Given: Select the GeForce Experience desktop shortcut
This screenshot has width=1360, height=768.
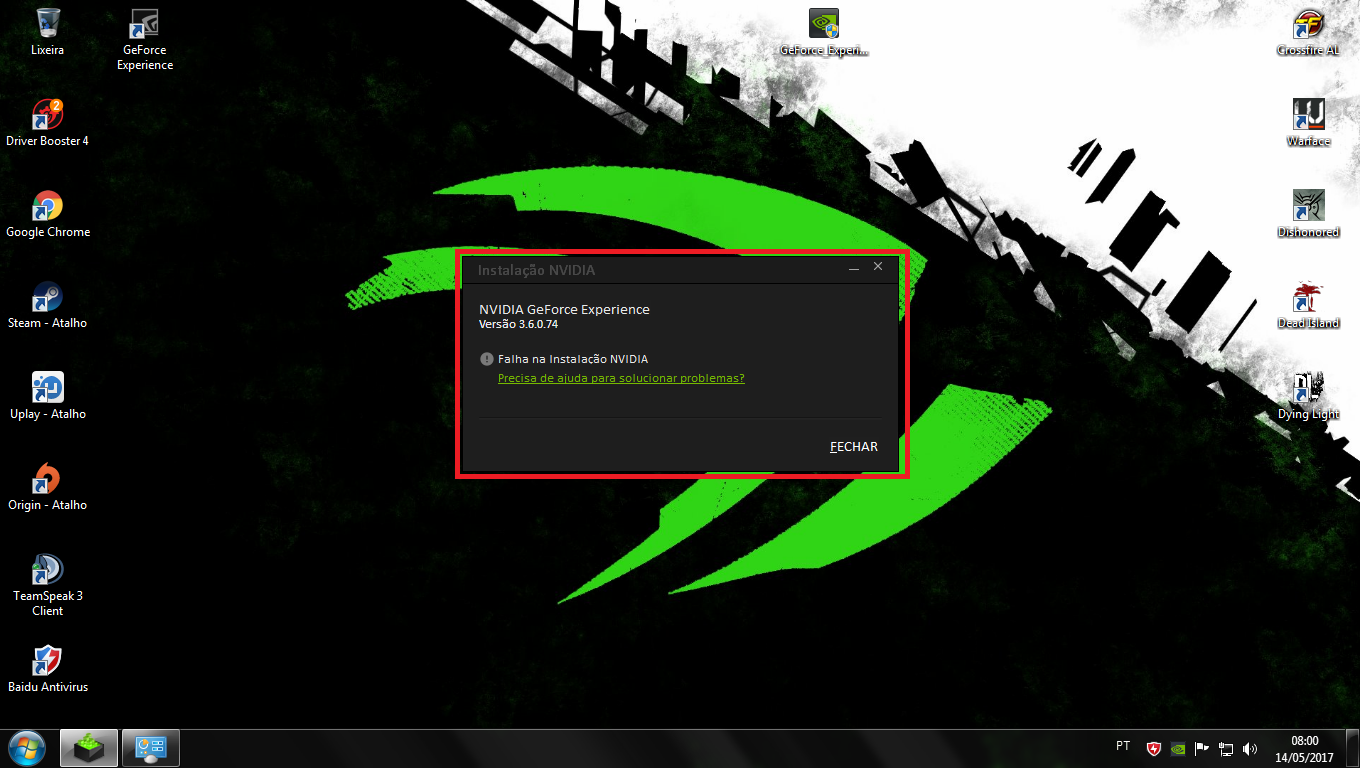Looking at the screenshot, I should click(x=145, y=40).
